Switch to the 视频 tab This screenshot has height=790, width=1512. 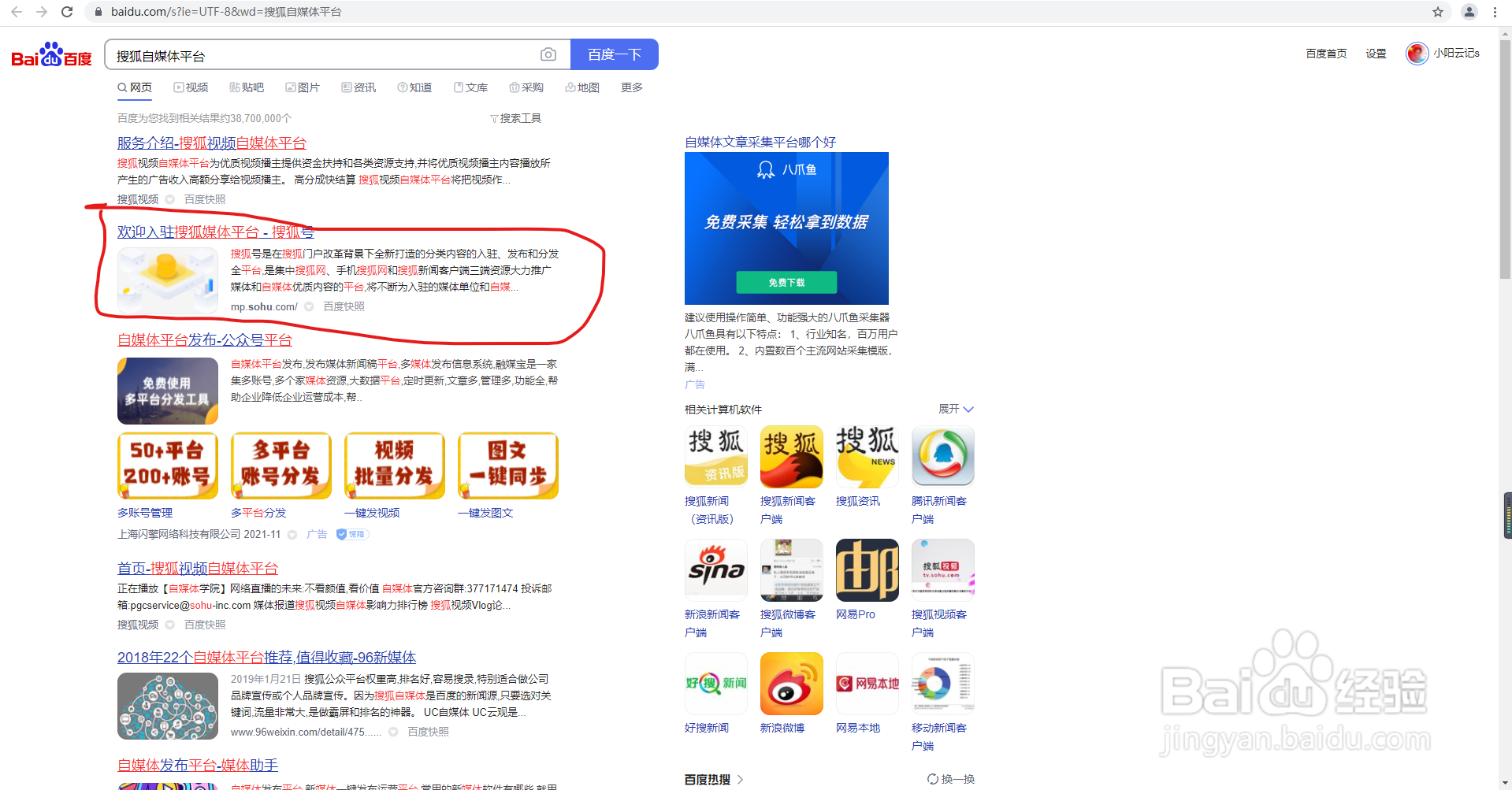[191, 87]
